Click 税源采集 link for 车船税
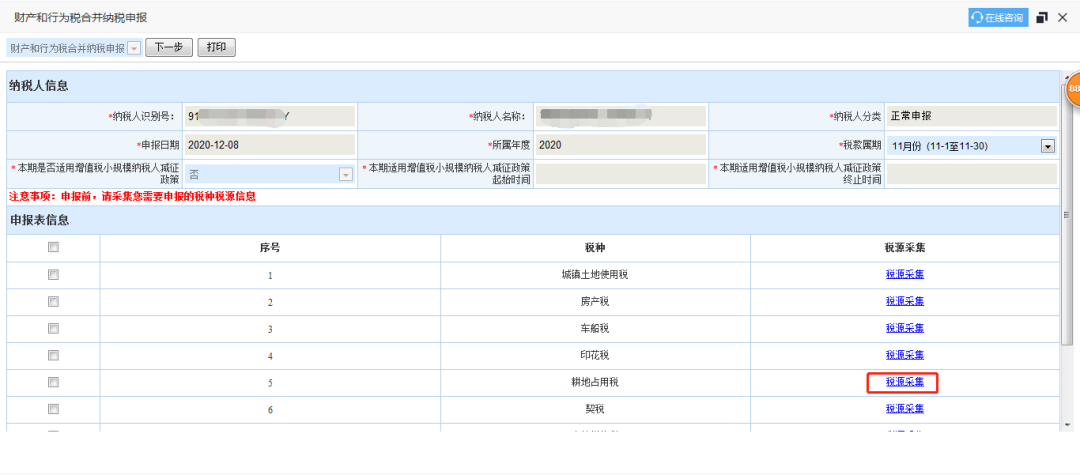 click(x=904, y=328)
